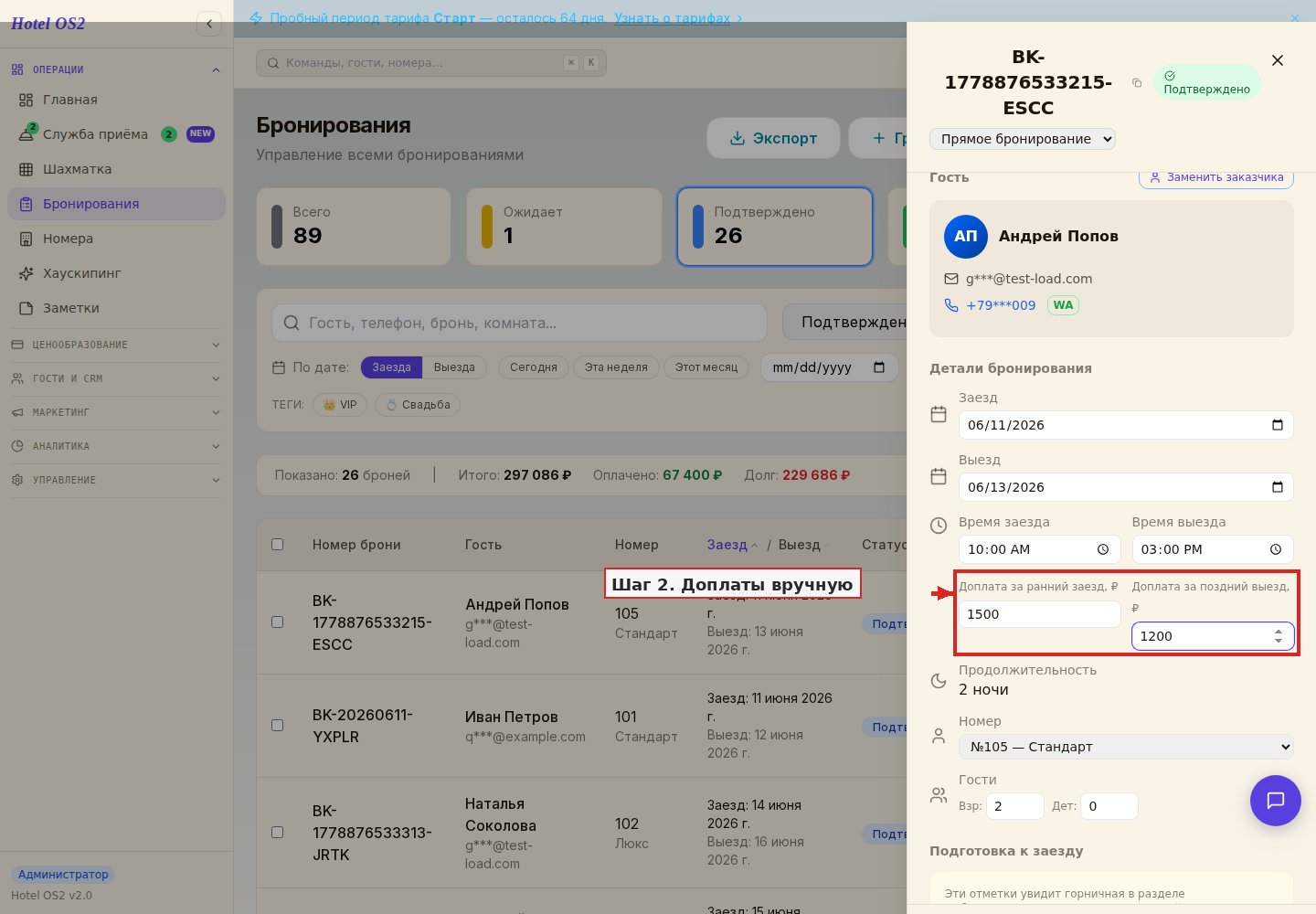
Task: Copy the booking number icon
Action: tap(1137, 83)
